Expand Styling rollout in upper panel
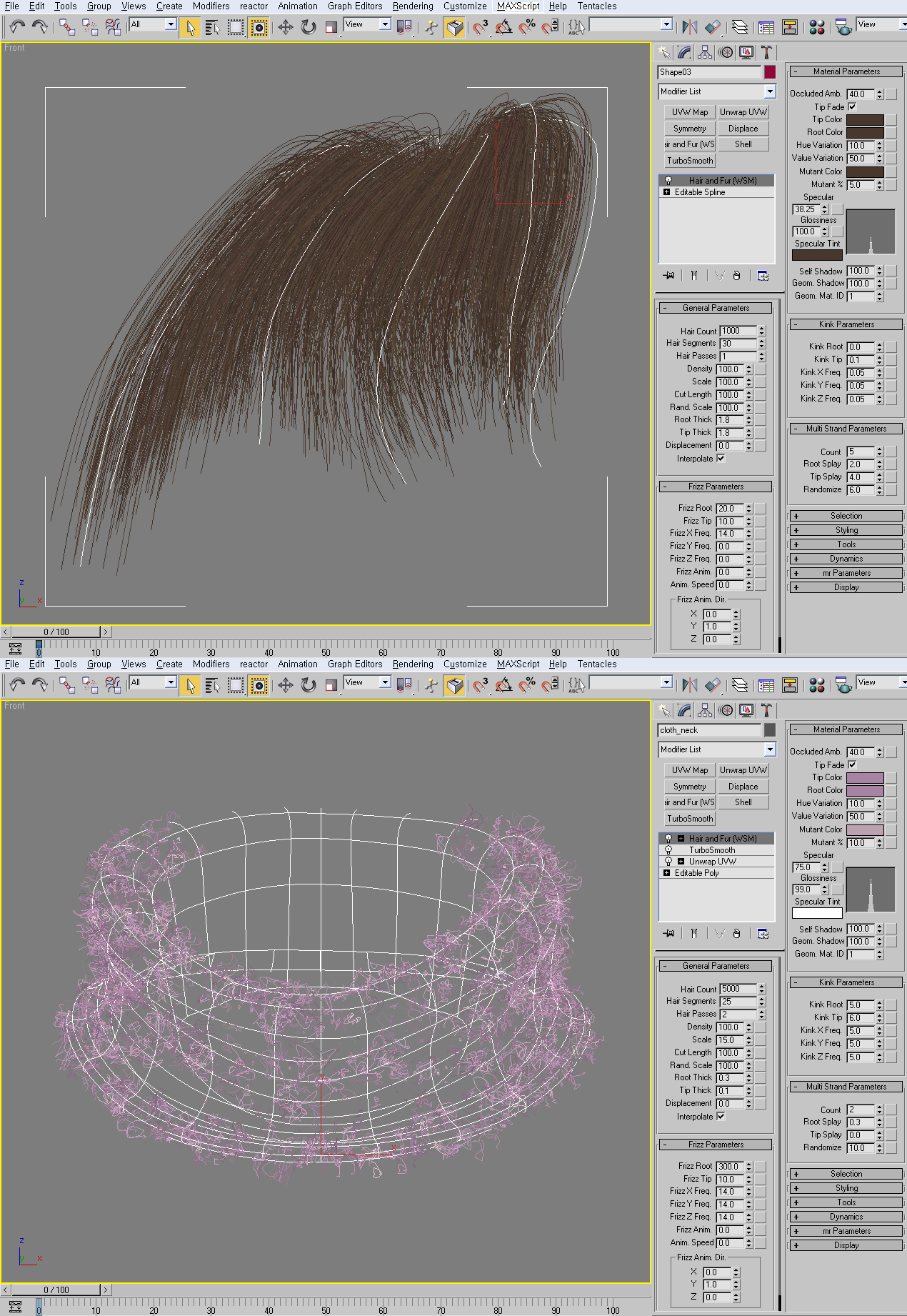This screenshot has width=907, height=1316. (x=846, y=530)
